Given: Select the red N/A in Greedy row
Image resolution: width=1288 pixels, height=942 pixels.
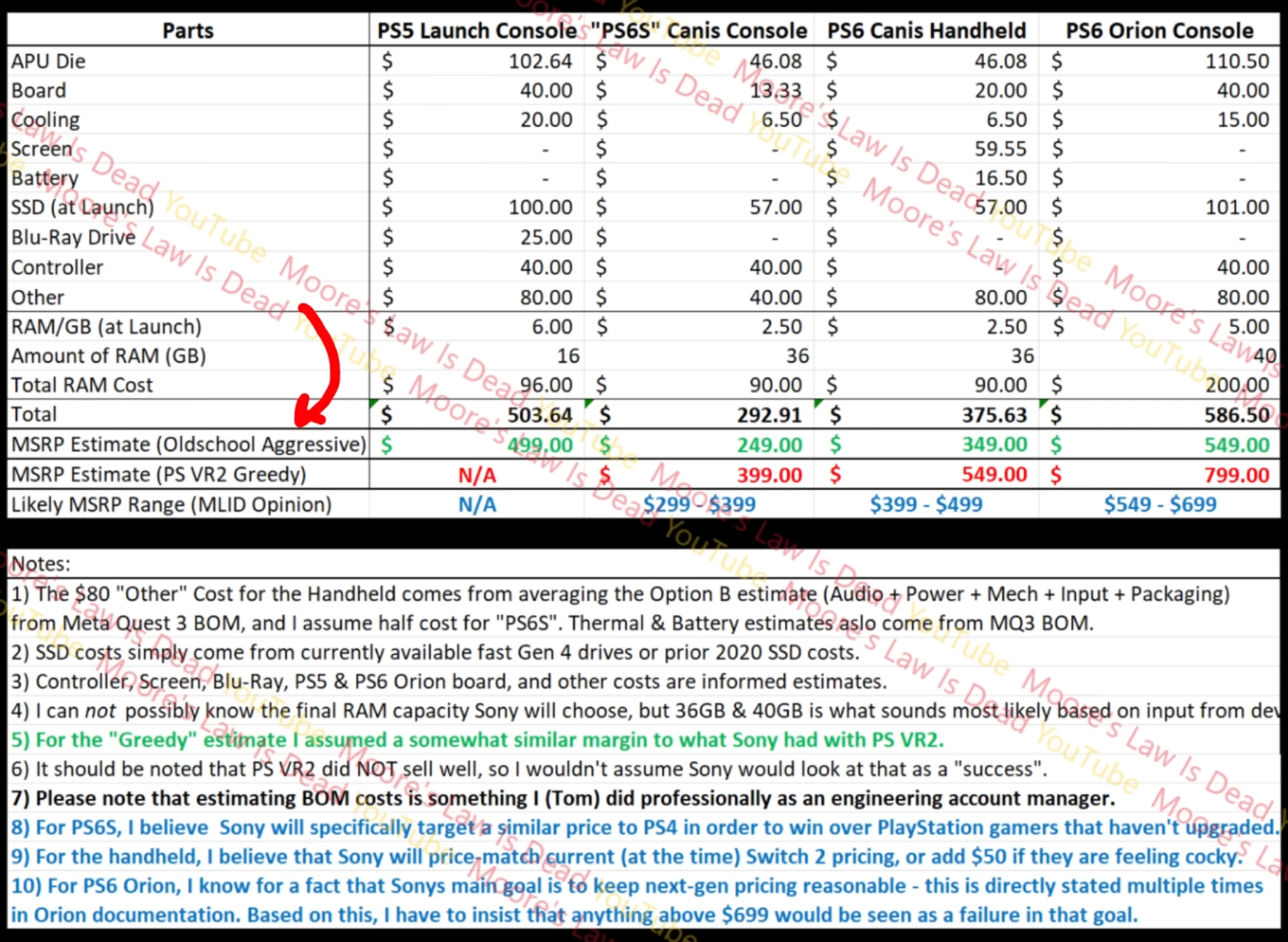Looking at the screenshot, I should [x=477, y=475].
